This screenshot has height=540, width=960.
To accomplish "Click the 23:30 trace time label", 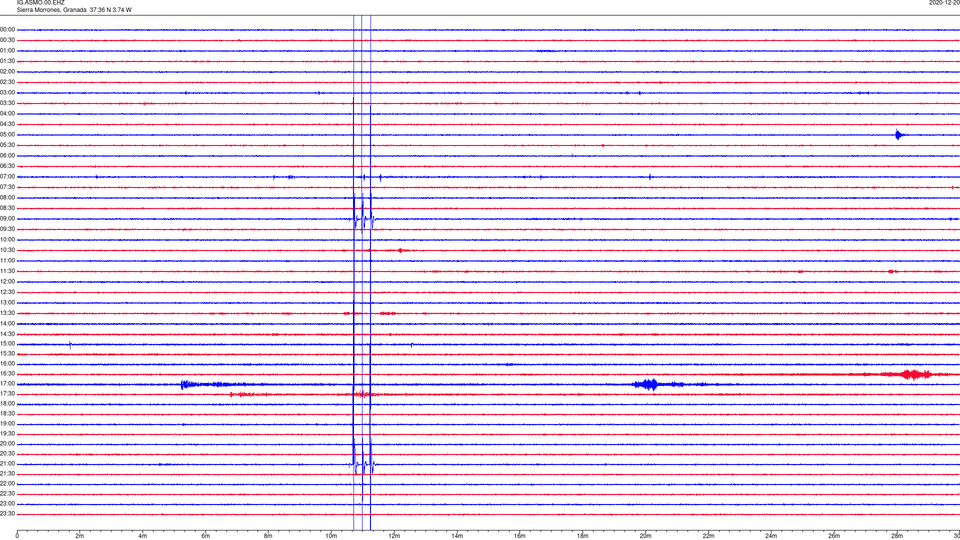I will point(7,514).
